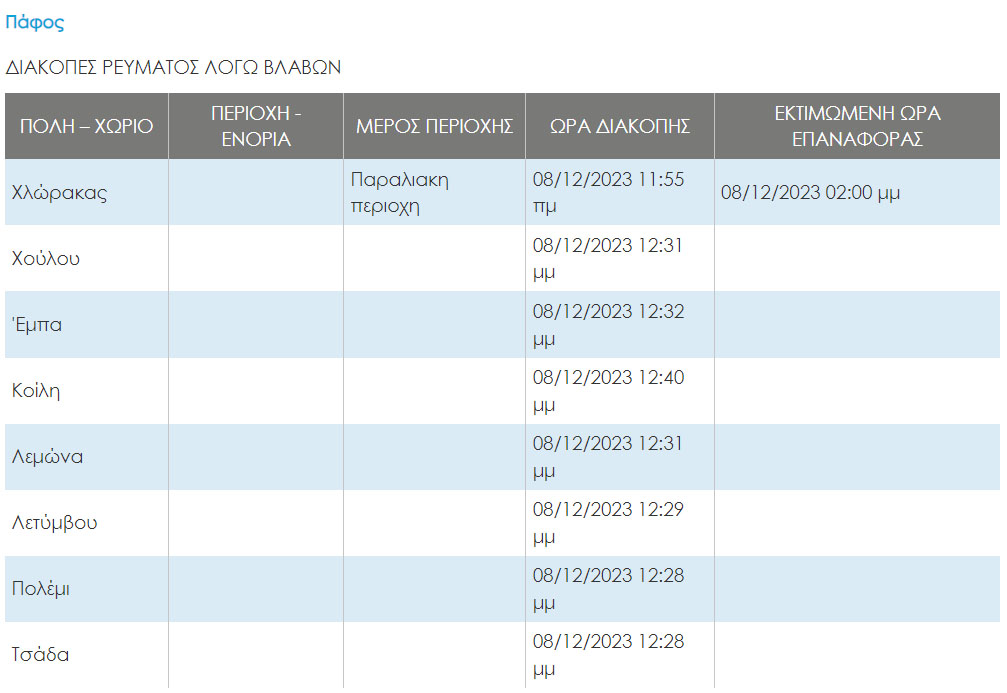Click the ΠΟΛΗ – ΧΩΡΙΟ column header

point(86,126)
